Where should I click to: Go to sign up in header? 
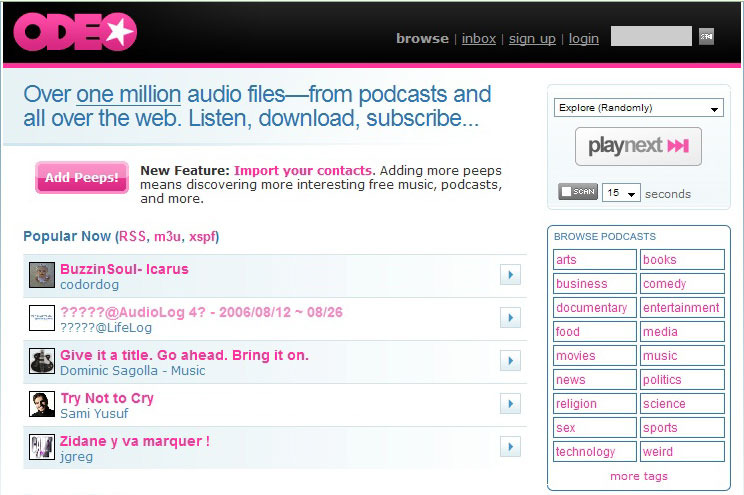pyautogui.click(x=532, y=38)
